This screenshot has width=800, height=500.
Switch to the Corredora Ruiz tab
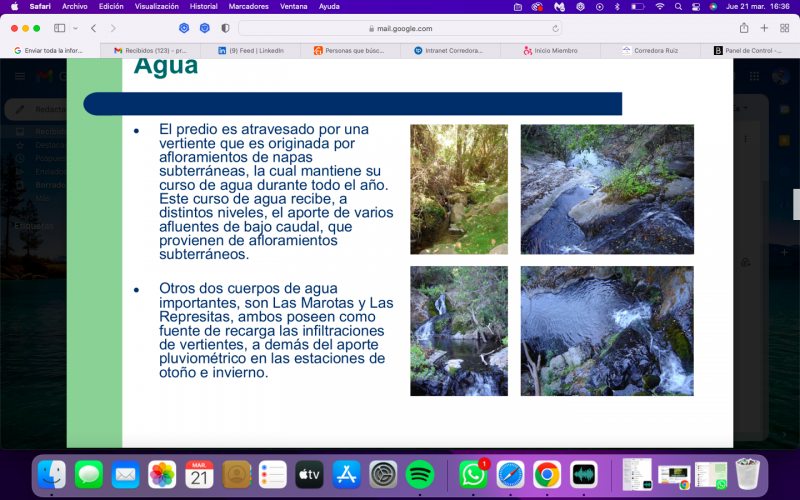(651, 51)
